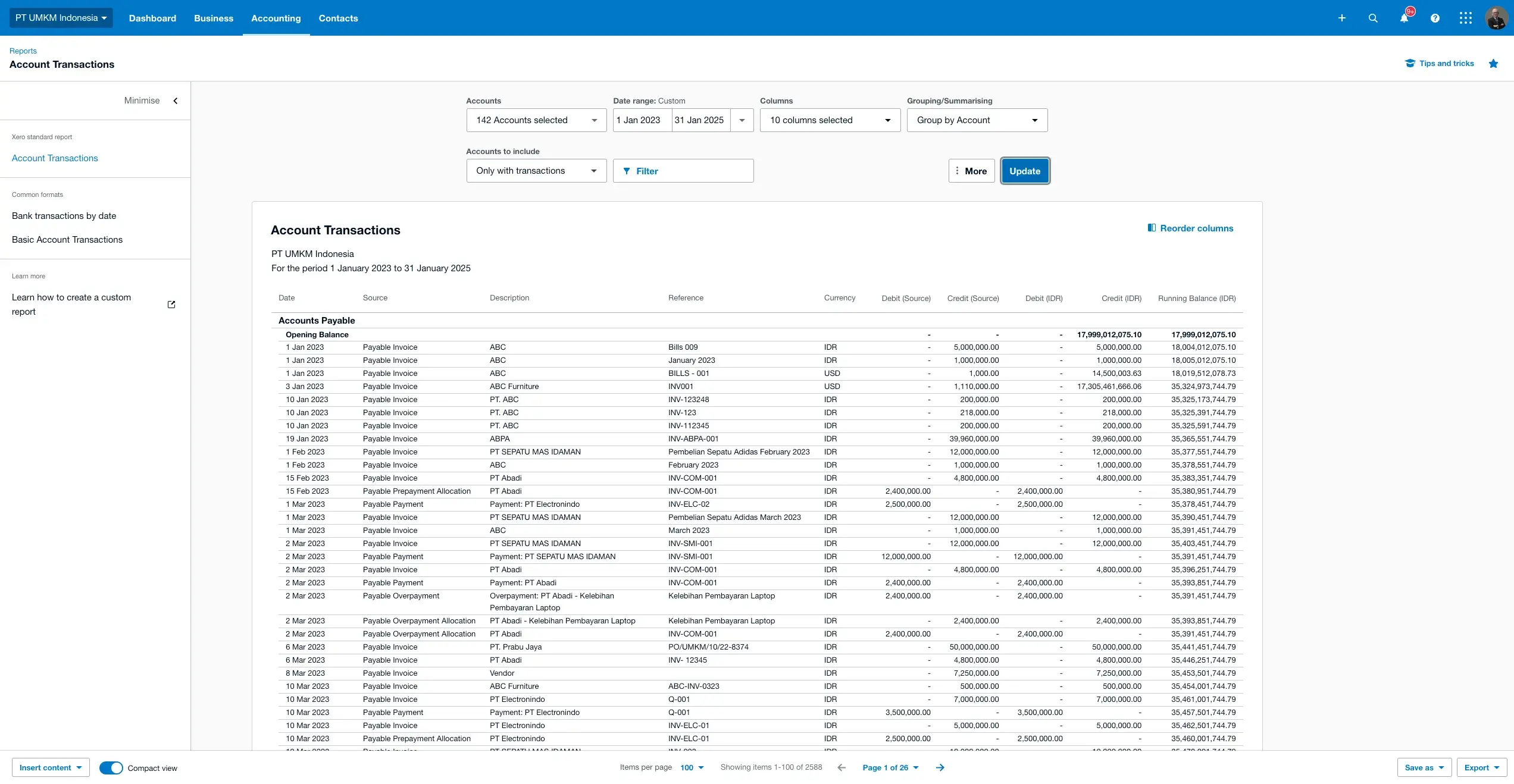This screenshot has width=1514, height=784.
Task: Switch to the Contacts menu
Action: [x=338, y=18]
